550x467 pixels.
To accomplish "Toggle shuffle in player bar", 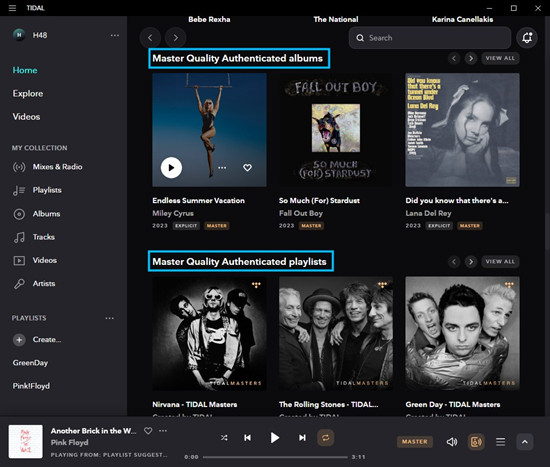I will coord(224,438).
